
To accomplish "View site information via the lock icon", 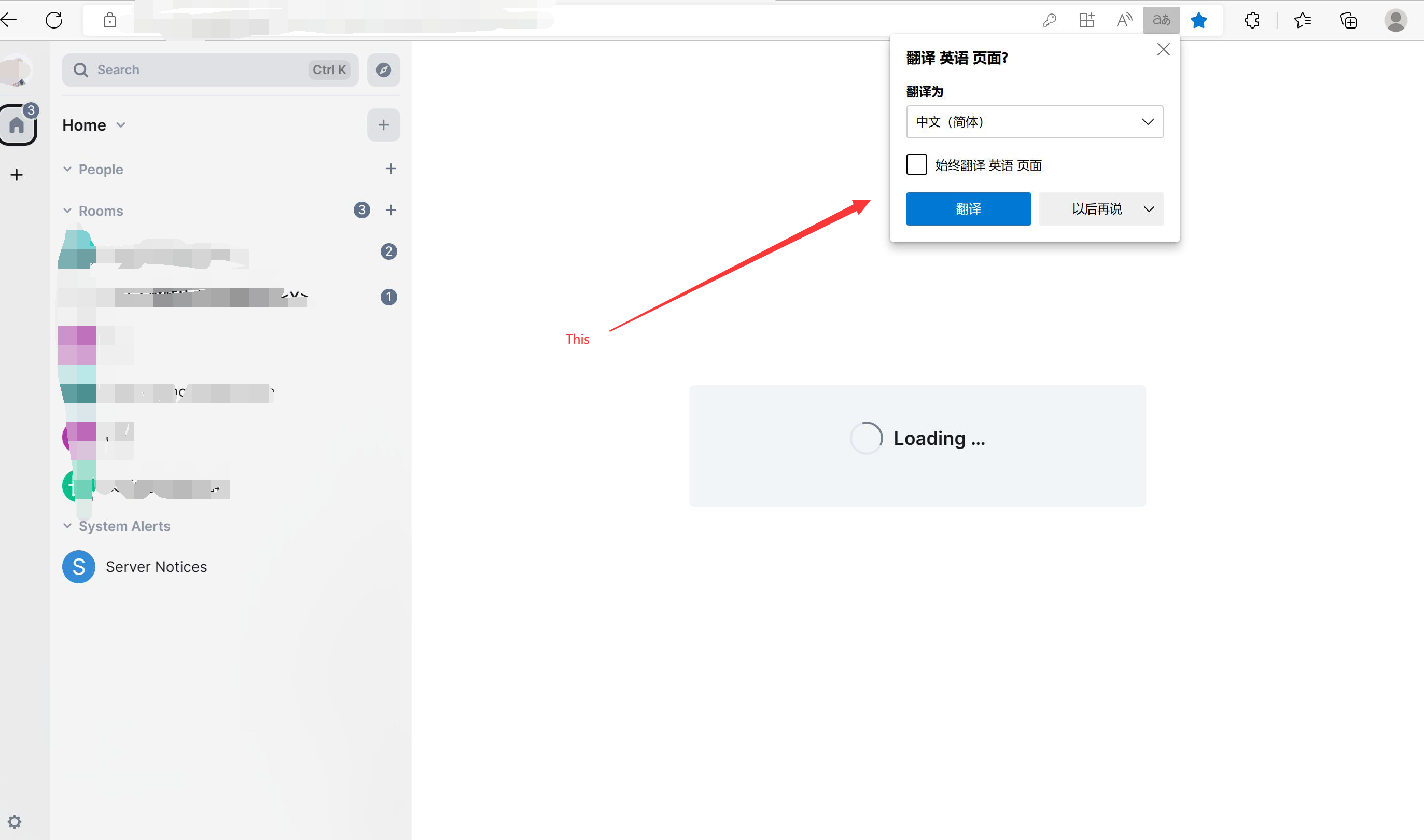I will click(109, 19).
